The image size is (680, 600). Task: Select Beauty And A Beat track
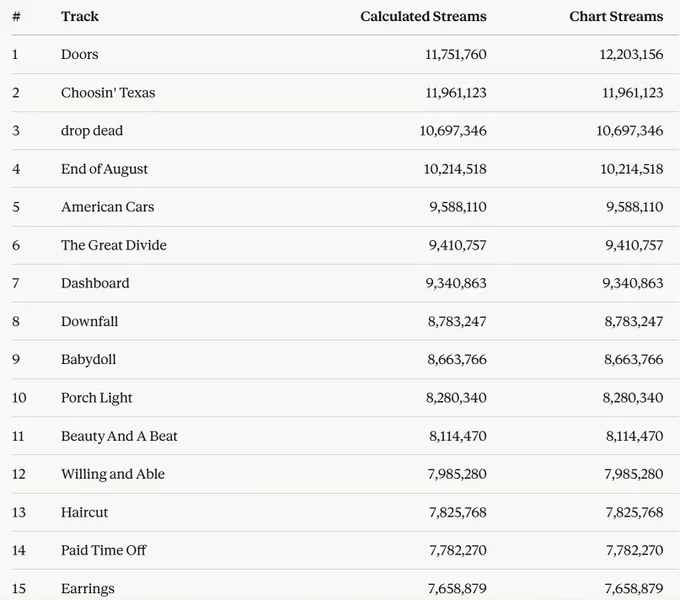click(119, 436)
